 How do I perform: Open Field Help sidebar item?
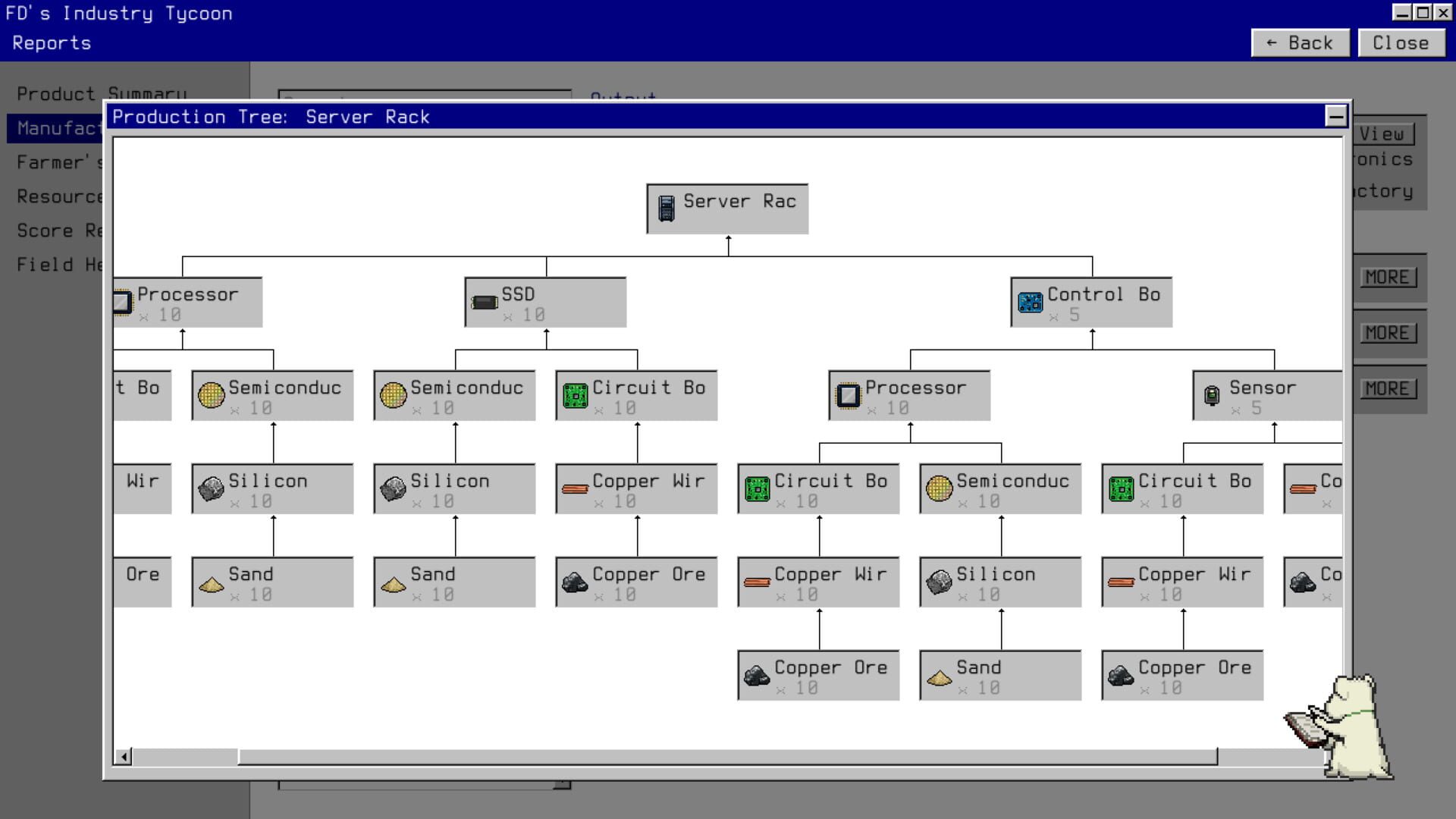[x=59, y=265]
